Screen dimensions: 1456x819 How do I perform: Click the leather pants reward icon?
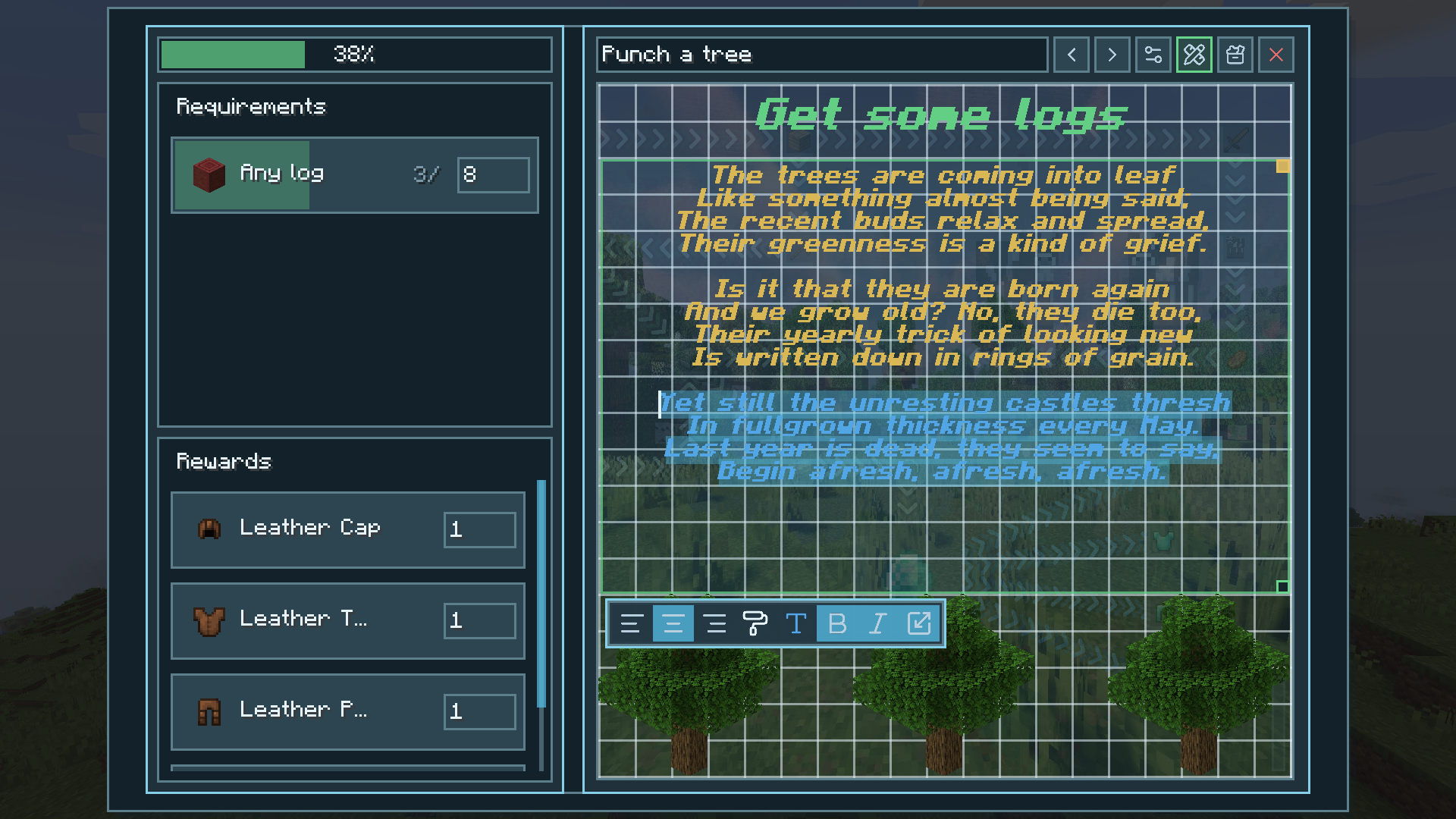point(209,712)
